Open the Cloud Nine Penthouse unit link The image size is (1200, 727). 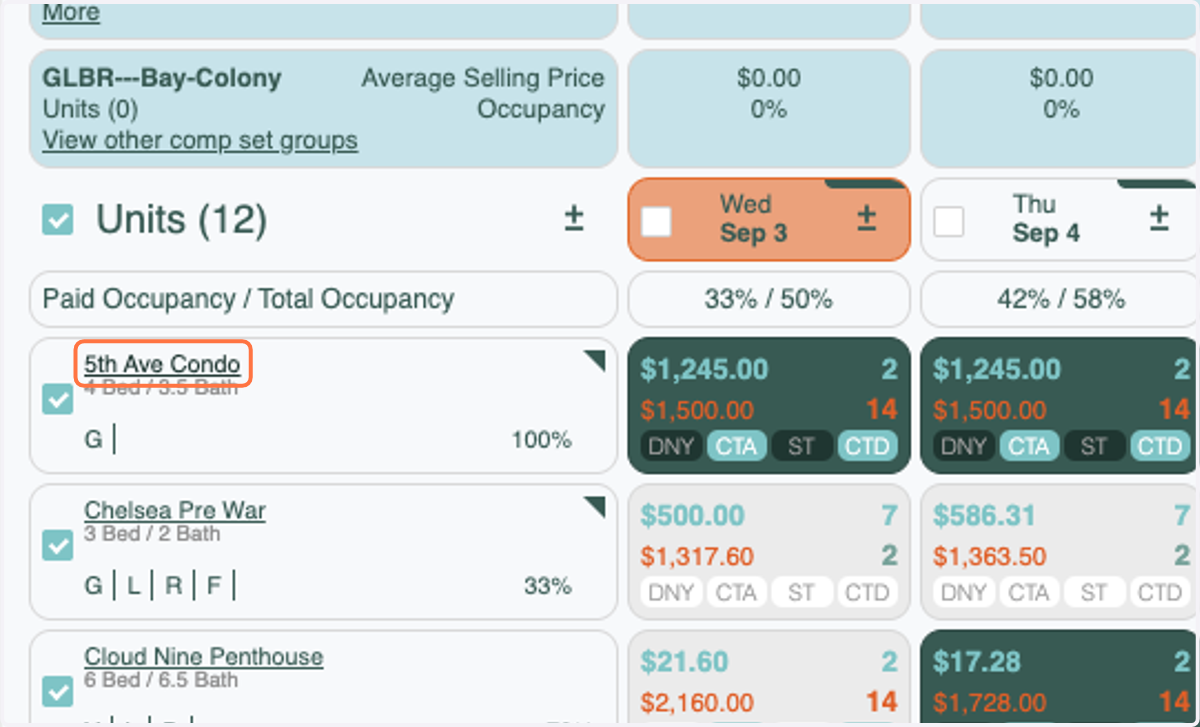click(204, 657)
